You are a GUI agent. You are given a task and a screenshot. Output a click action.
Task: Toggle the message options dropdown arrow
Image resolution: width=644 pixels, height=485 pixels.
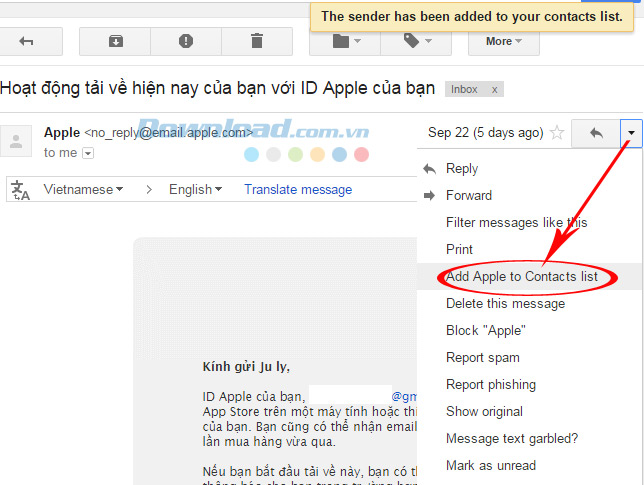(631, 133)
